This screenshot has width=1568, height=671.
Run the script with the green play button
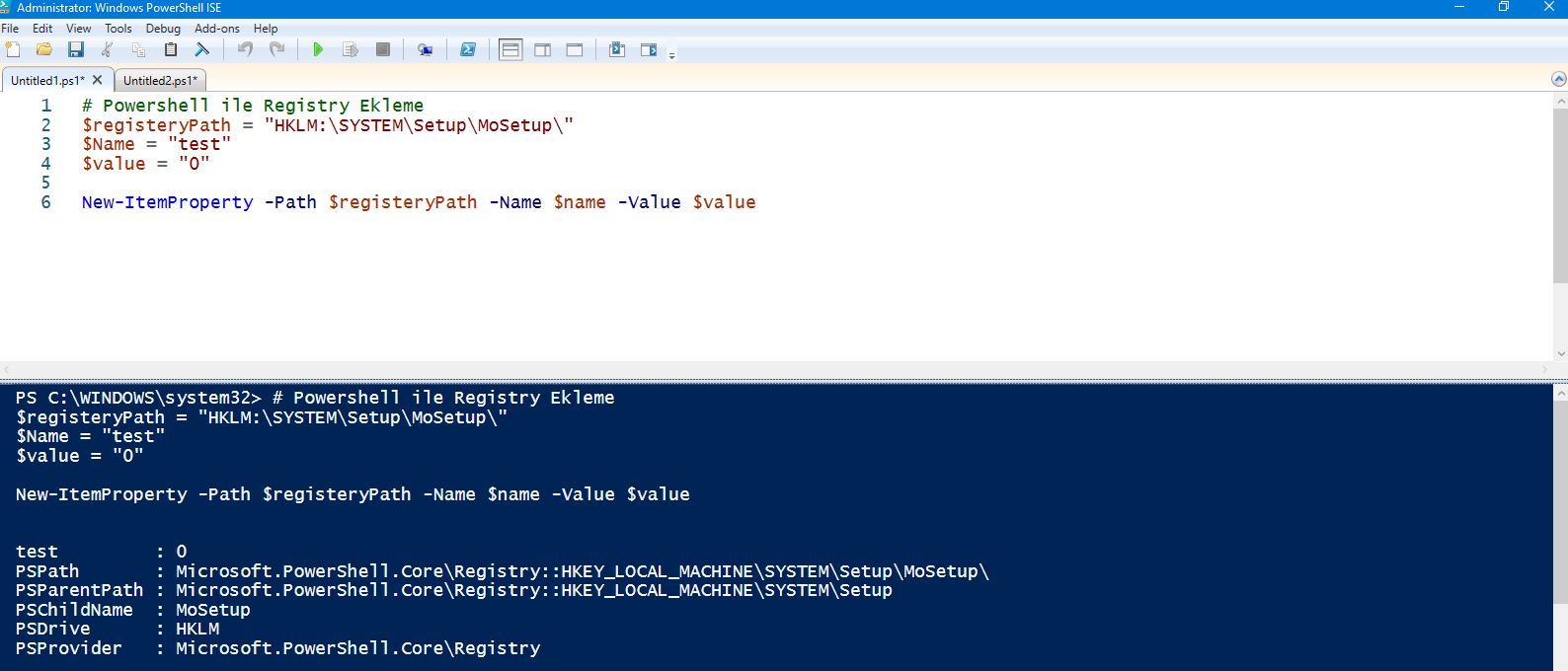coord(318,49)
